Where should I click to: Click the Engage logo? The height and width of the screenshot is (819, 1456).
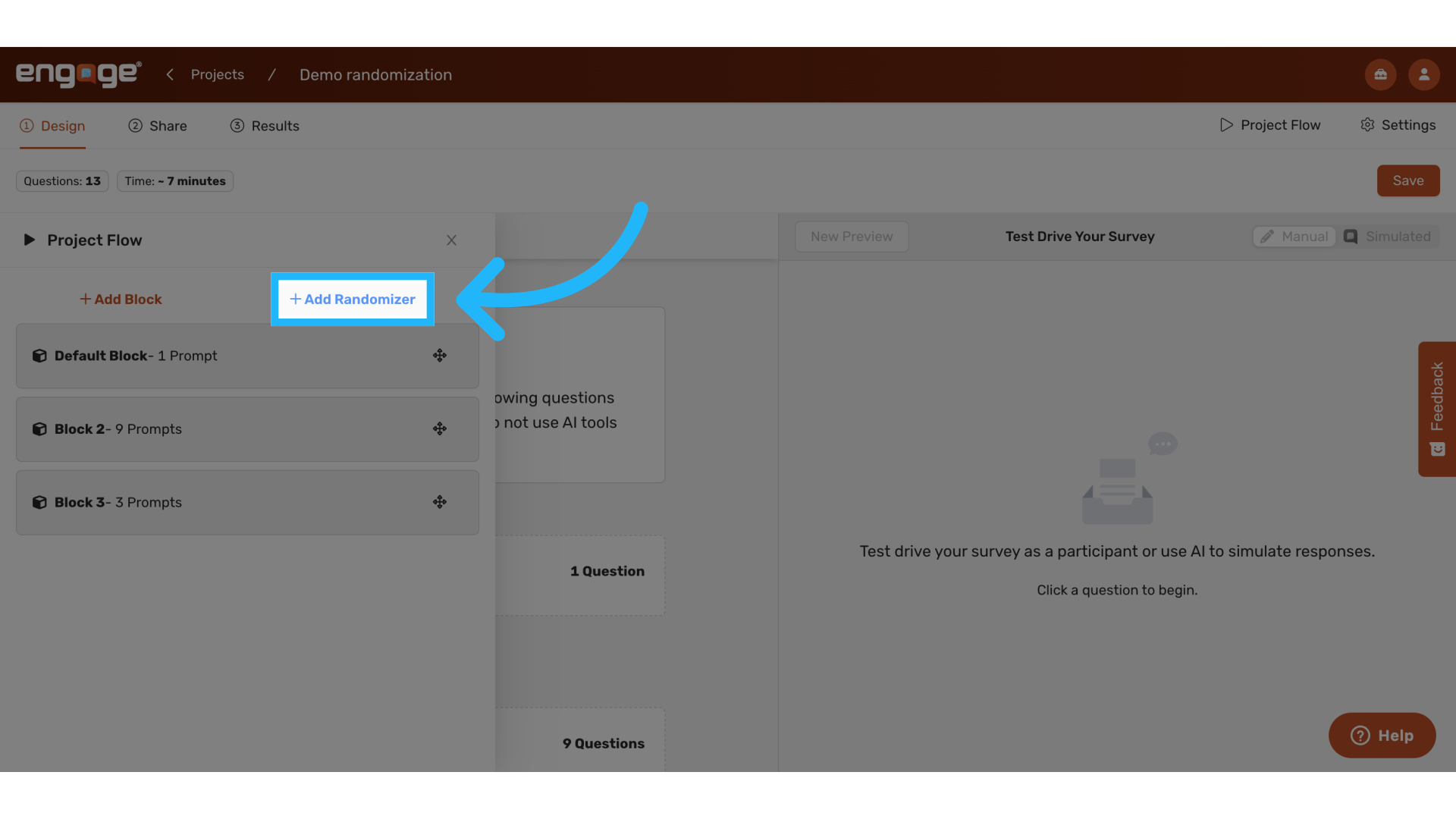(78, 74)
